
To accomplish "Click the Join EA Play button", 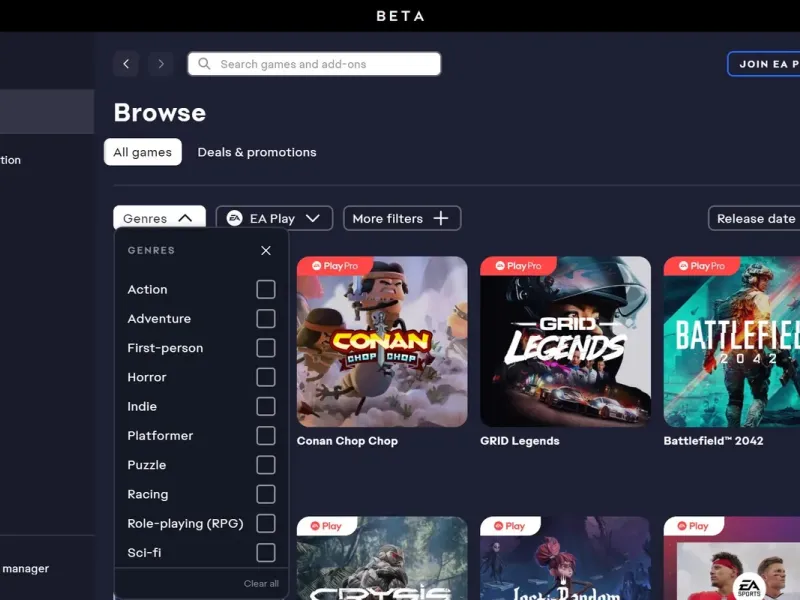I will (x=764, y=64).
